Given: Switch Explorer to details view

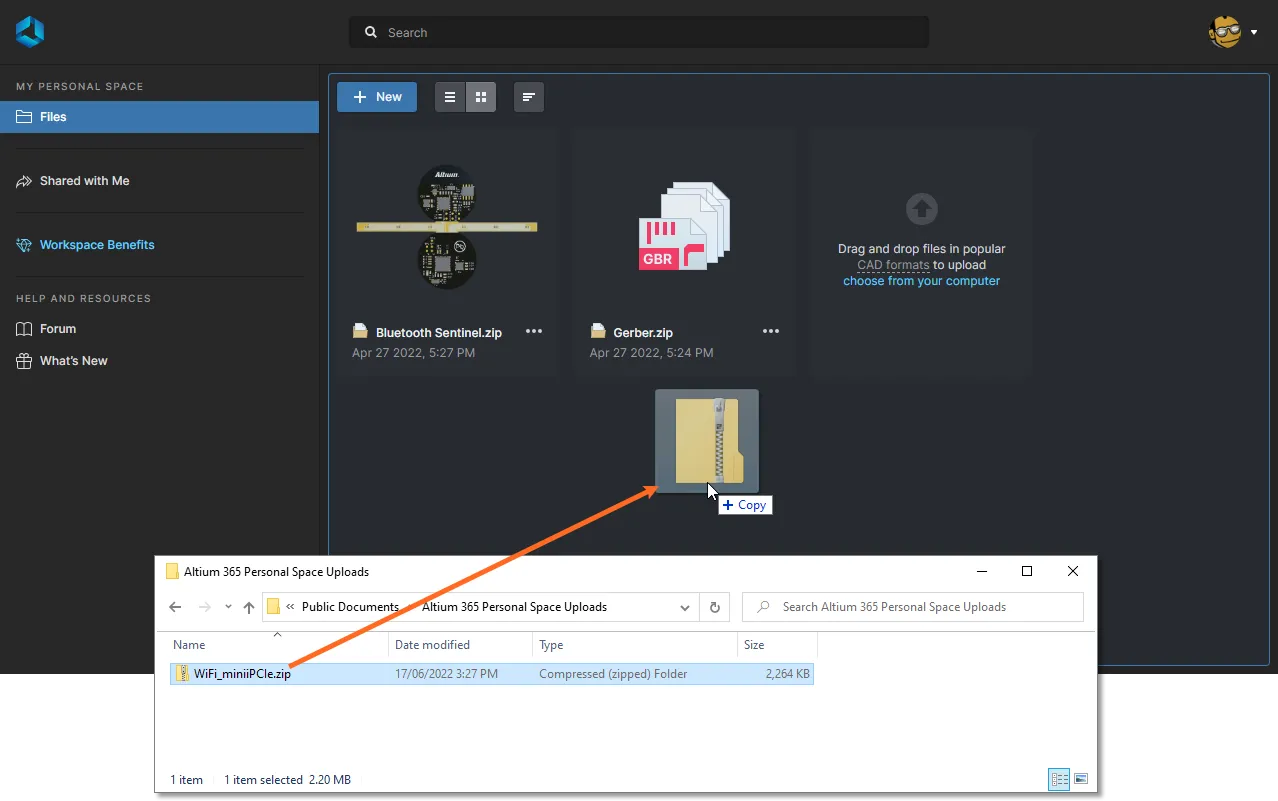Looking at the screenshot, I should click(1058, 779).
